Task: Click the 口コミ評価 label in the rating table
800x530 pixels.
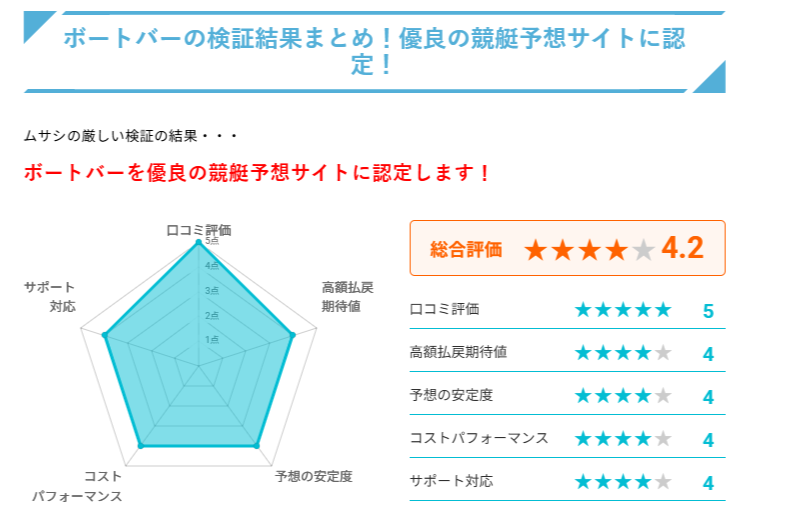Action: pyautogui.click(x=444, y=309)
